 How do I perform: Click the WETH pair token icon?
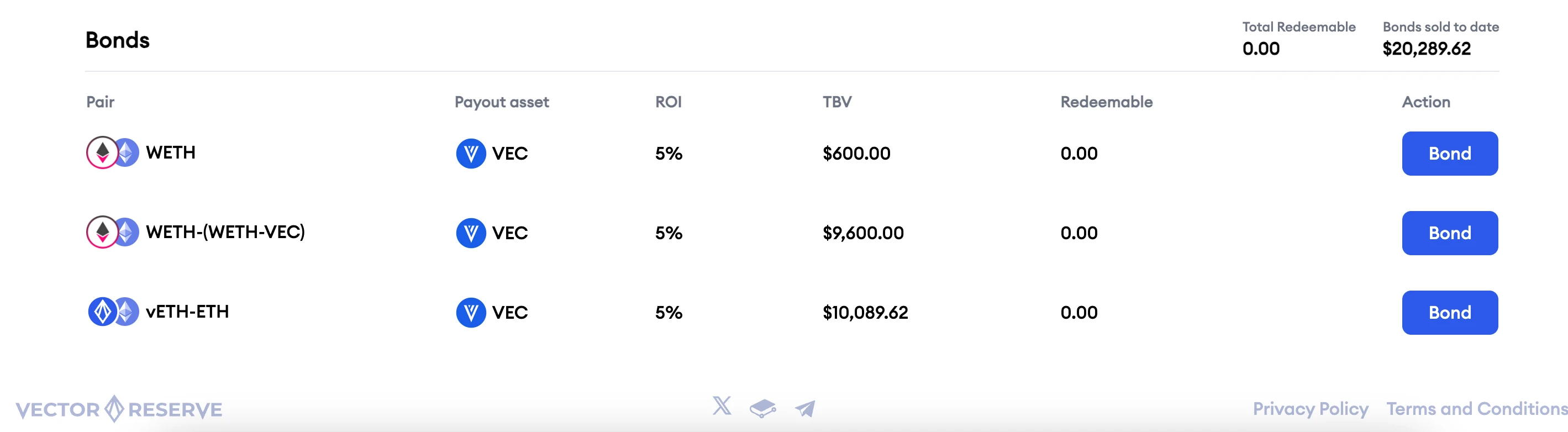[113, 152]
